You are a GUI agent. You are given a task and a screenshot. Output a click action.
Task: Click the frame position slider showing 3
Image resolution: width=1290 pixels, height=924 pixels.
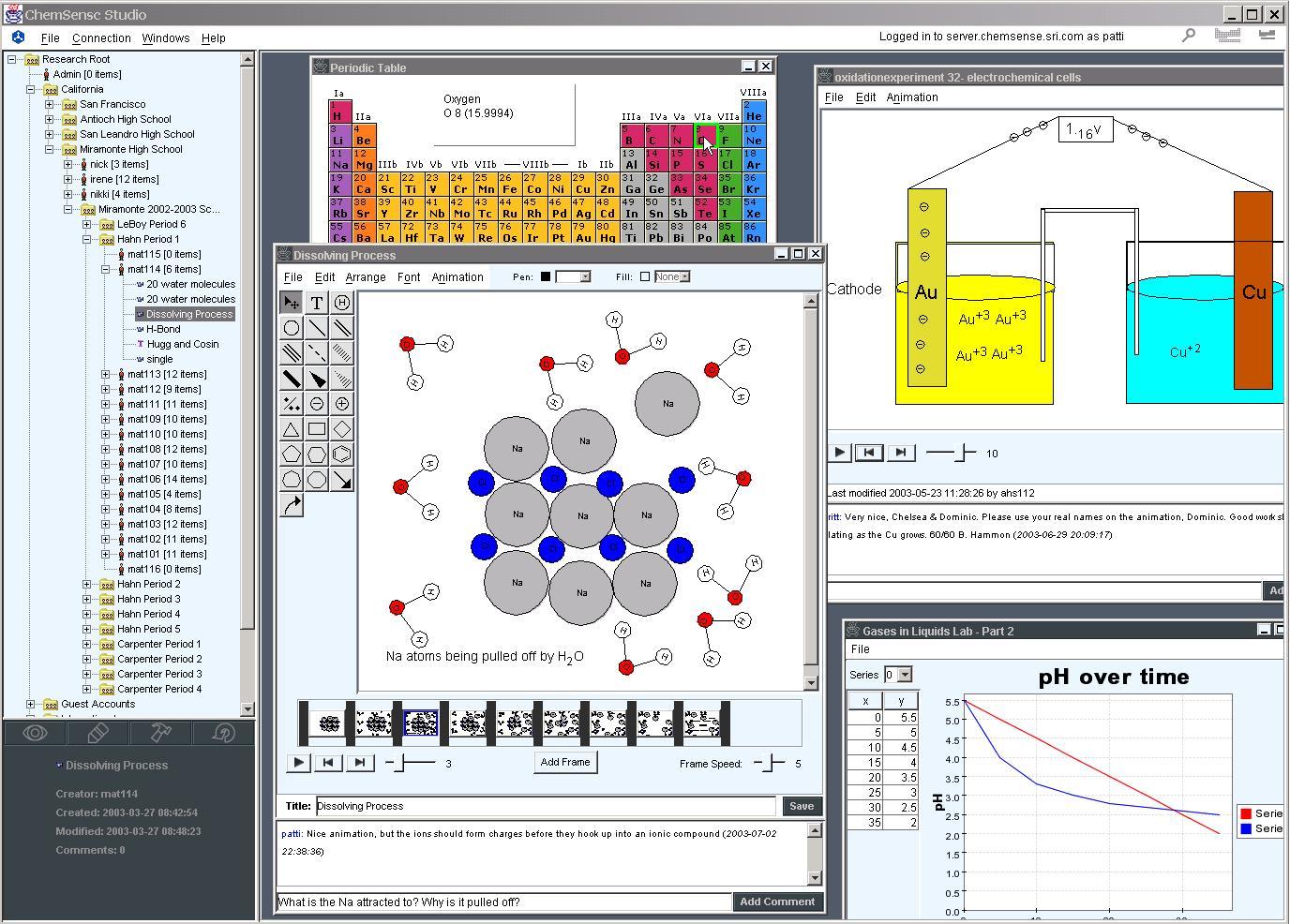point(411,763)
